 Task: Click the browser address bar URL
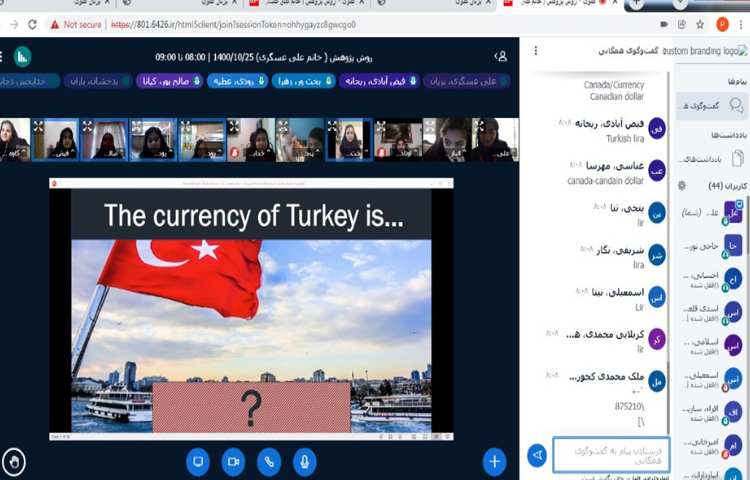233,24
